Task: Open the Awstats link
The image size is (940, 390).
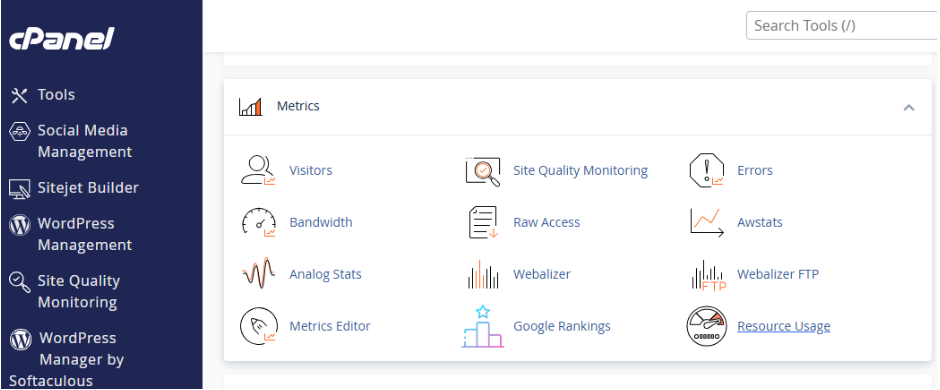Action: 760,222
